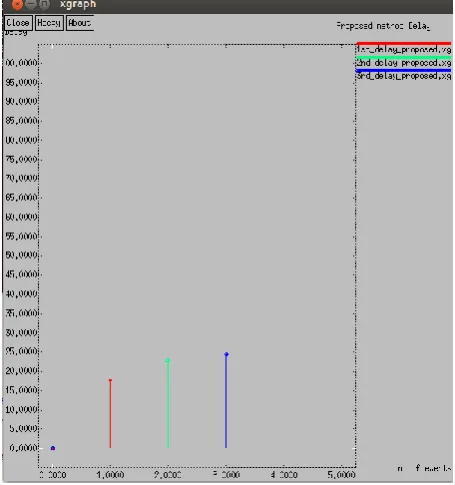This screenshot has width=455, height=485.
Task: Click the Close button in xgraph
Action: pyautogui.click(x=18, y=23)
